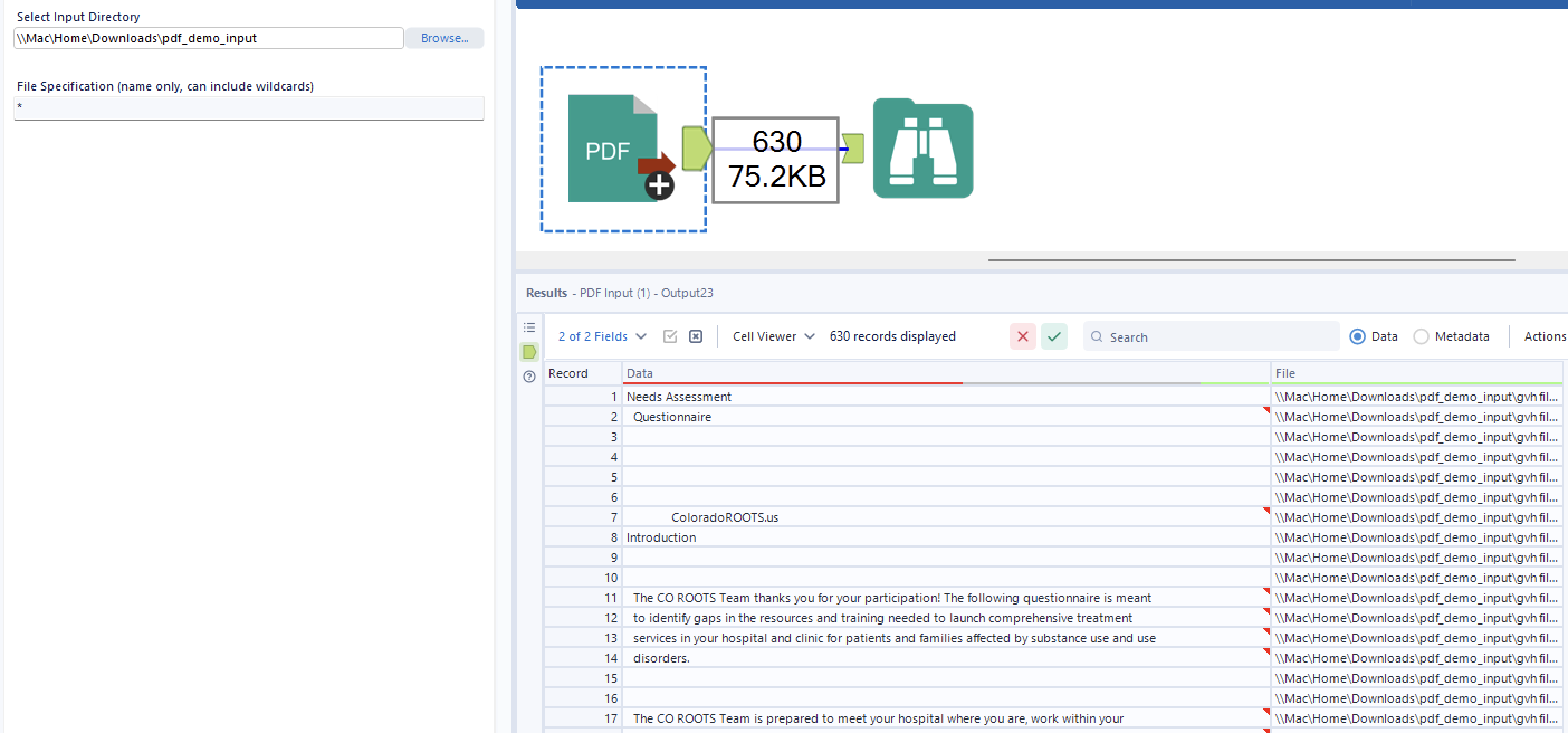This screenshot has height=733, width=1568.
Task: Open the search magnifier in Results
Action: click(x=1097, y=337)
